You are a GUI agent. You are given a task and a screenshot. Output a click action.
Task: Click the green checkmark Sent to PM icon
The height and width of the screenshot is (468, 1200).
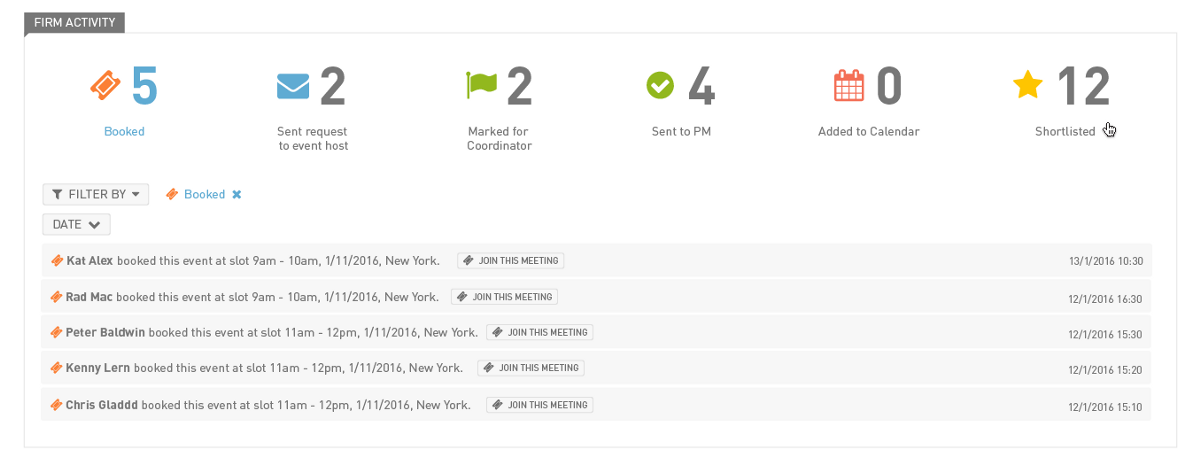(661, 86)
